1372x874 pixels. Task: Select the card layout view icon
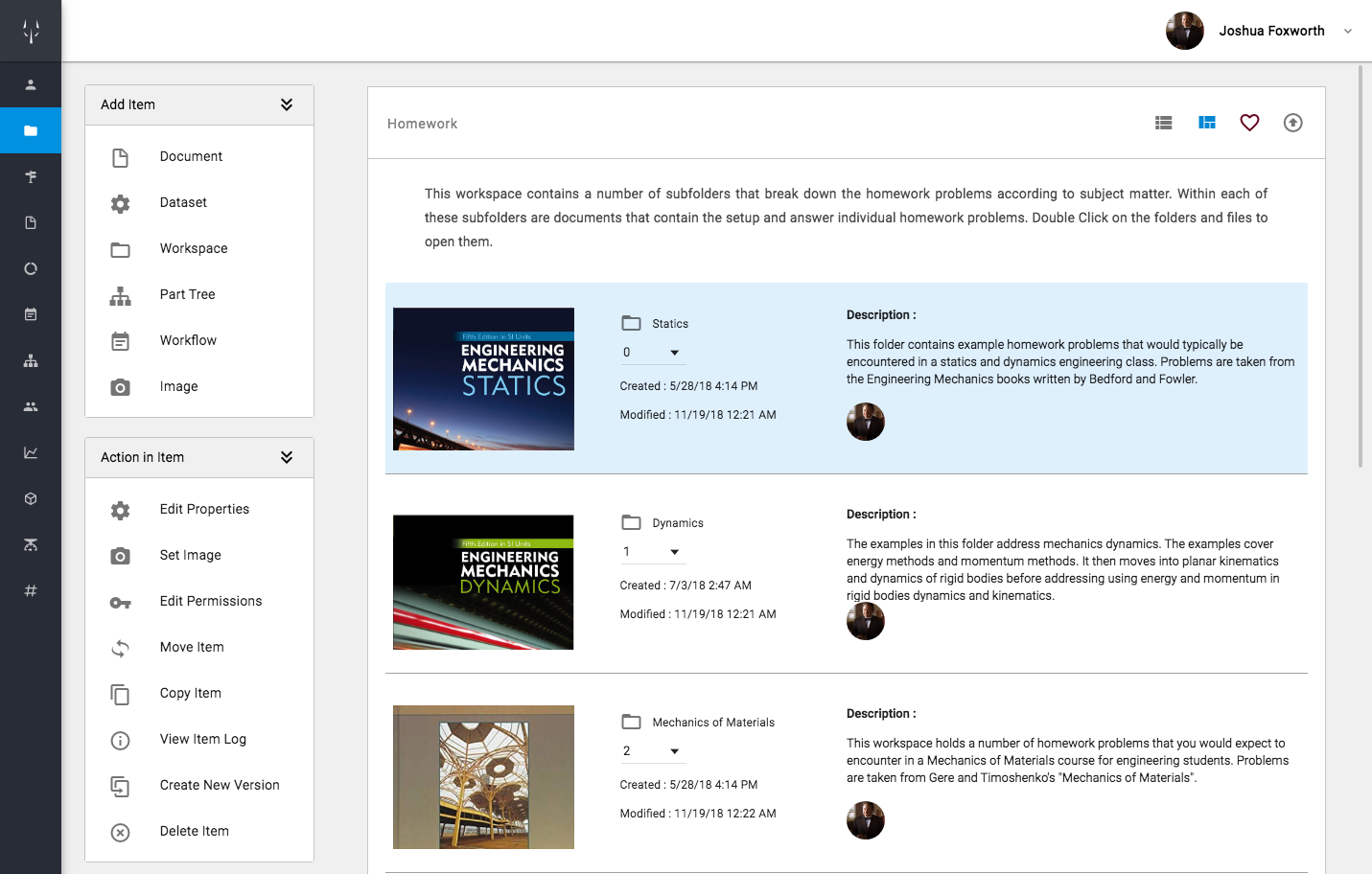[x=1206, y=123]
